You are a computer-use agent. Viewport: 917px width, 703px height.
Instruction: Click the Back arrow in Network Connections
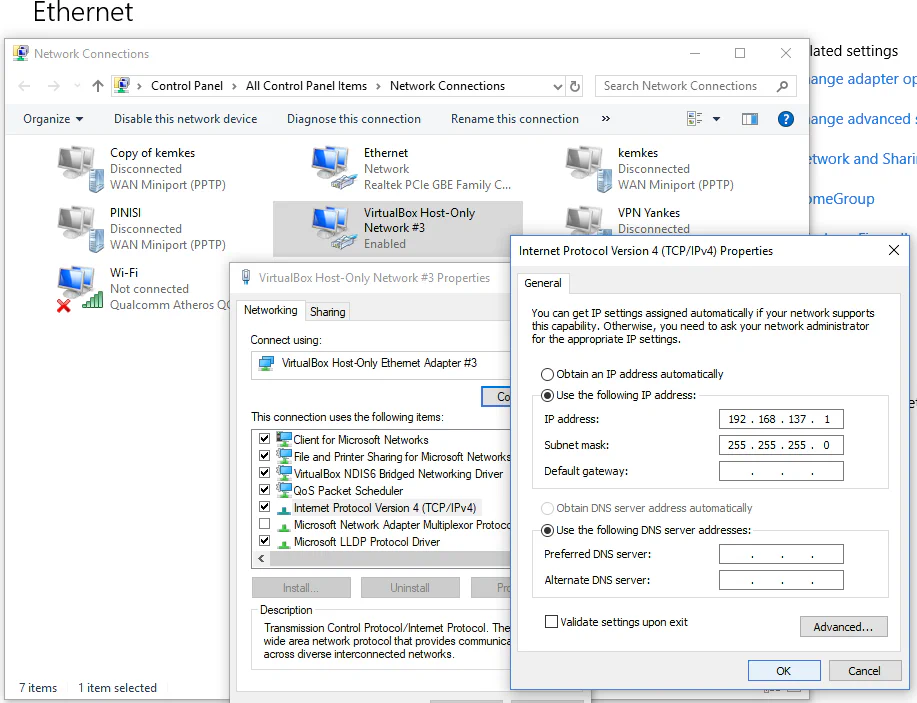[24, 86]
